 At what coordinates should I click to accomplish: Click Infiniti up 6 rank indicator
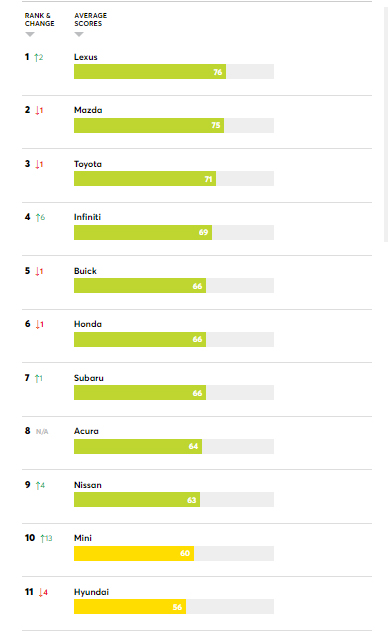point(40,217)
